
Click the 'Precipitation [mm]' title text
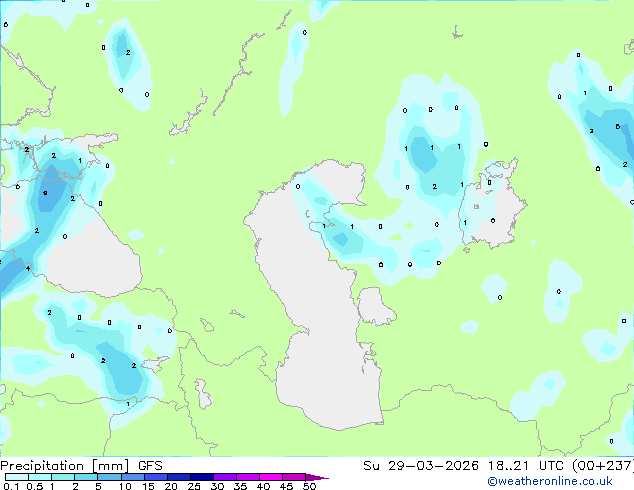click(65, 466)
